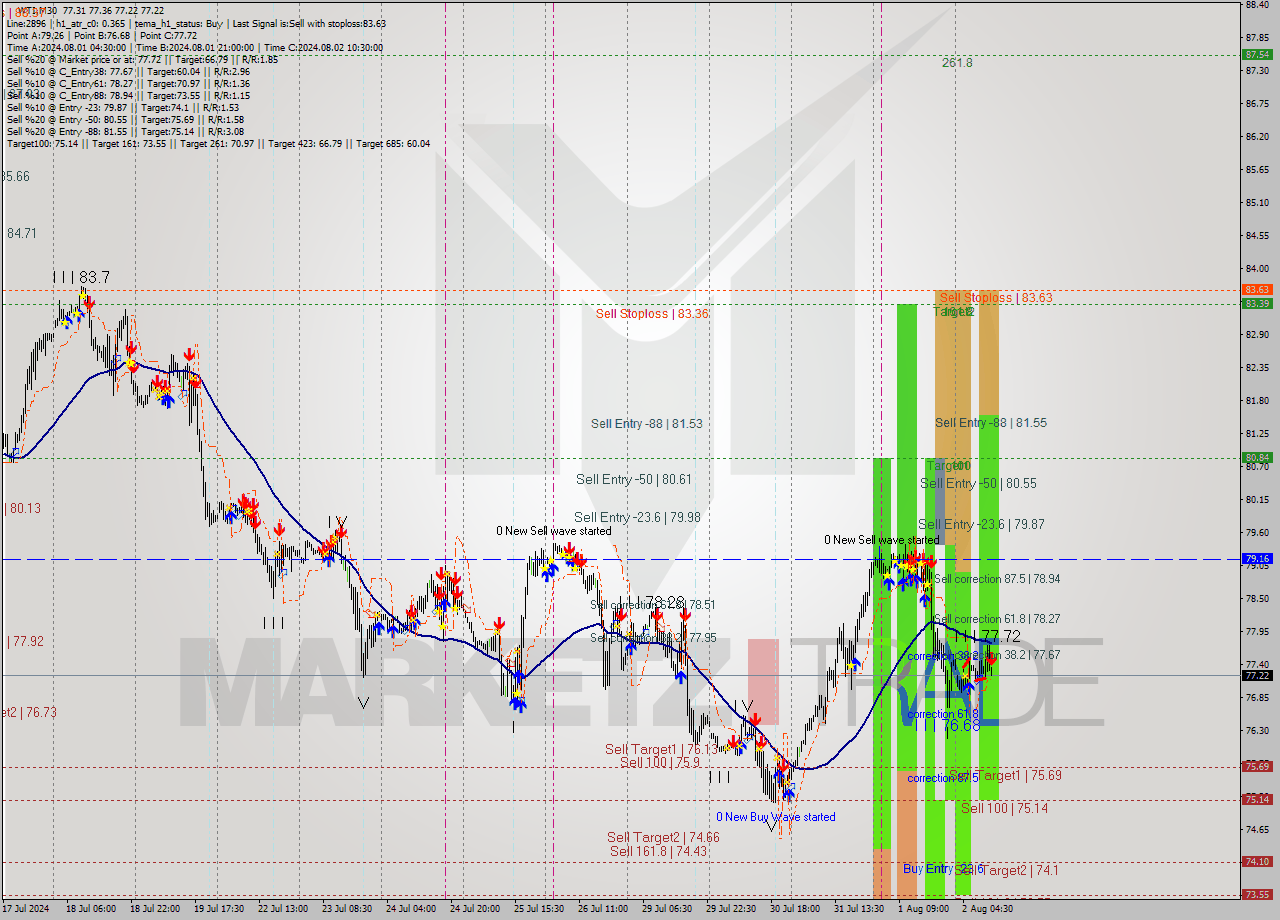Click the 'Sell Entry -50 | 80.55' label

979,484
